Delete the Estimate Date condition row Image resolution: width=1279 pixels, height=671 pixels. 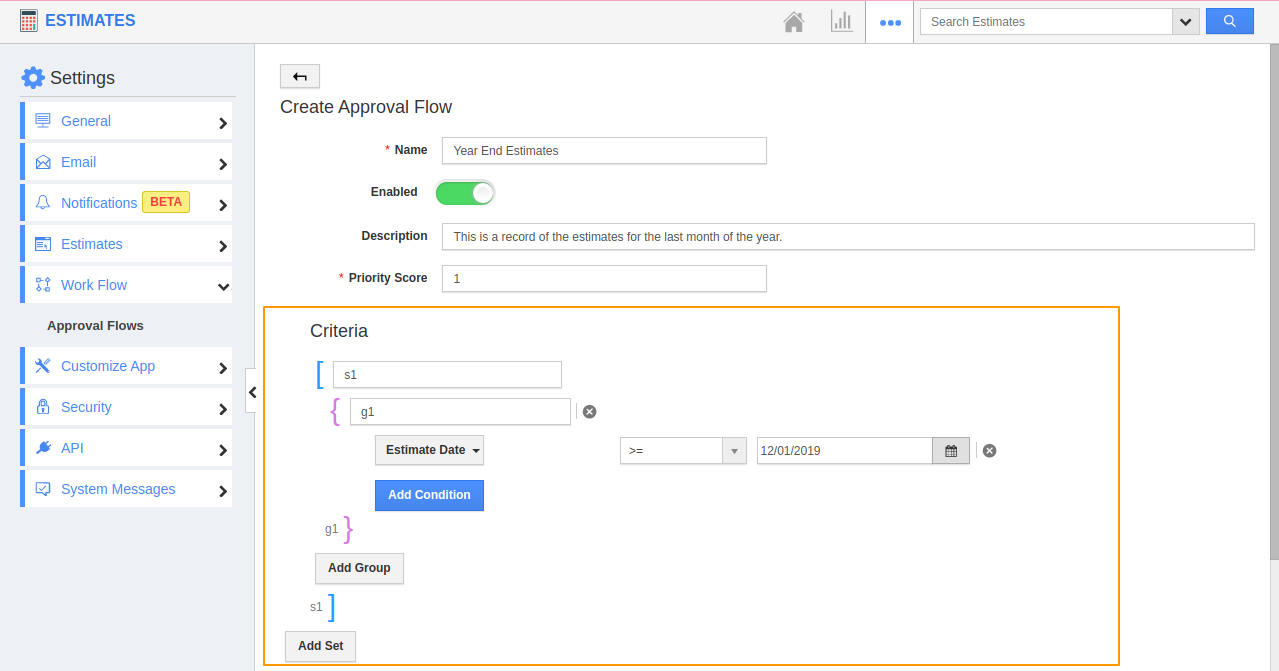coord(989,451)
